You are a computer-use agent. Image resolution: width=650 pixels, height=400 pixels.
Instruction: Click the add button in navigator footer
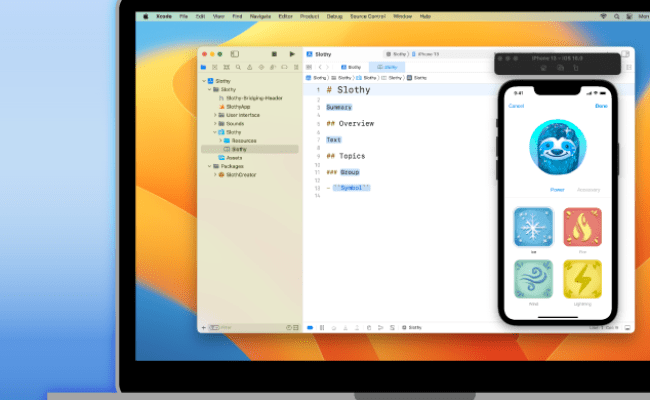coord(204,327)
